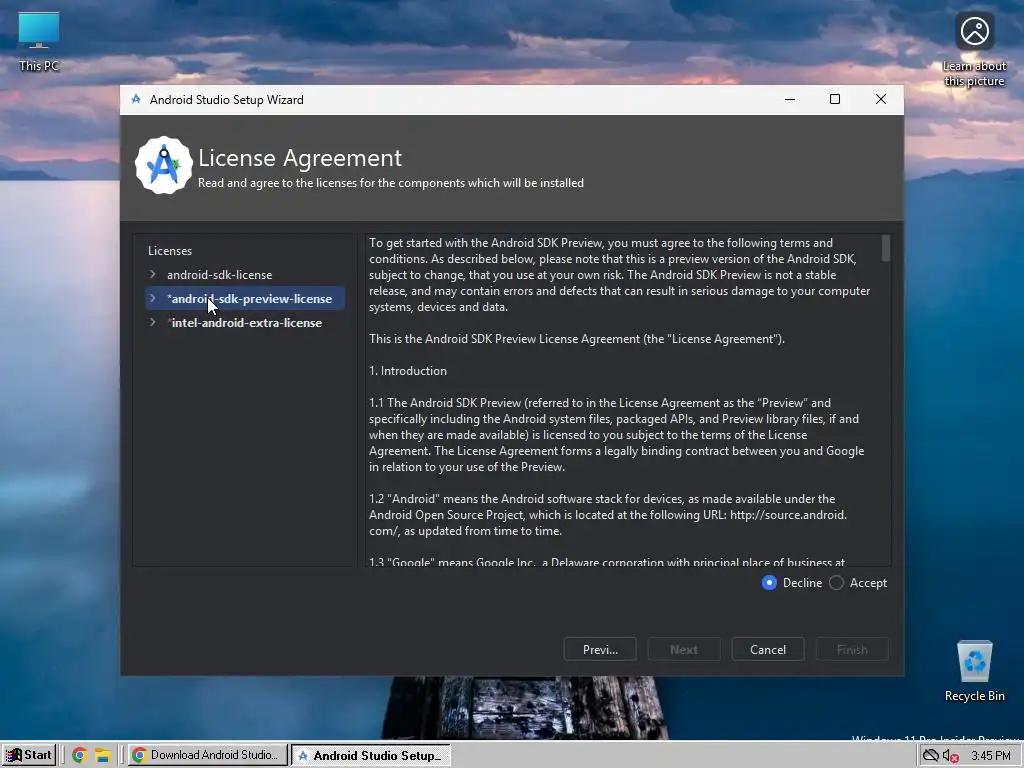Open the Start menu
Viewport: 1024px width, 768px height.
[29, 755]
